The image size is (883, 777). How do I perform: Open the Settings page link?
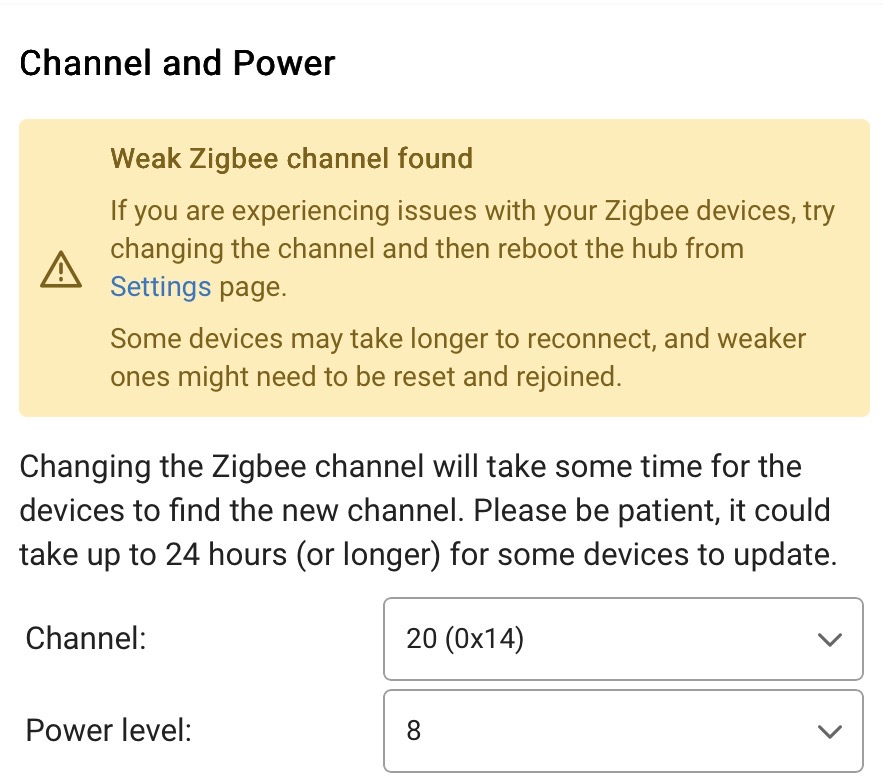tap(160, 287)
